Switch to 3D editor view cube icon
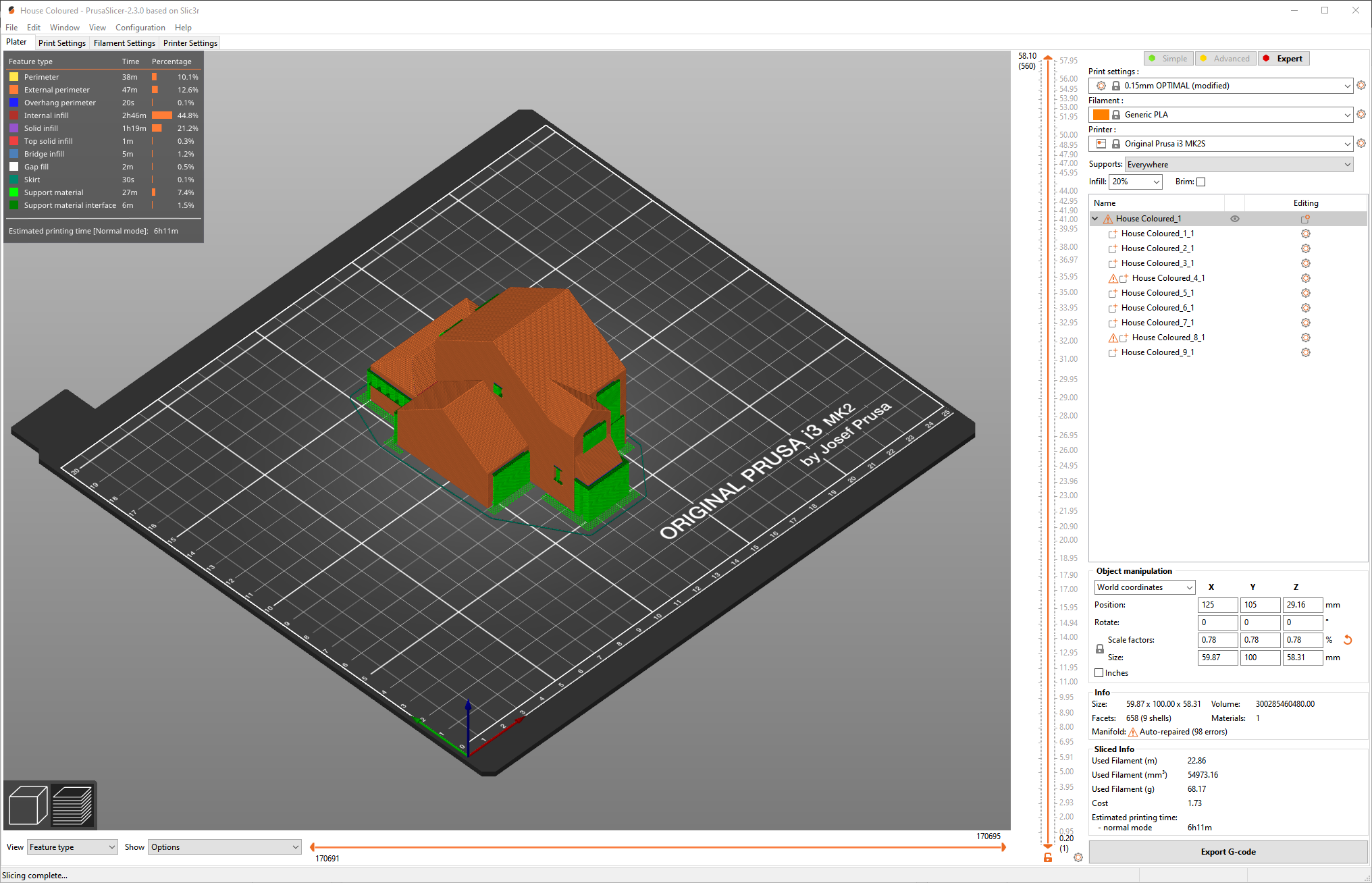 pyautogui.click(x=28, y=805)
